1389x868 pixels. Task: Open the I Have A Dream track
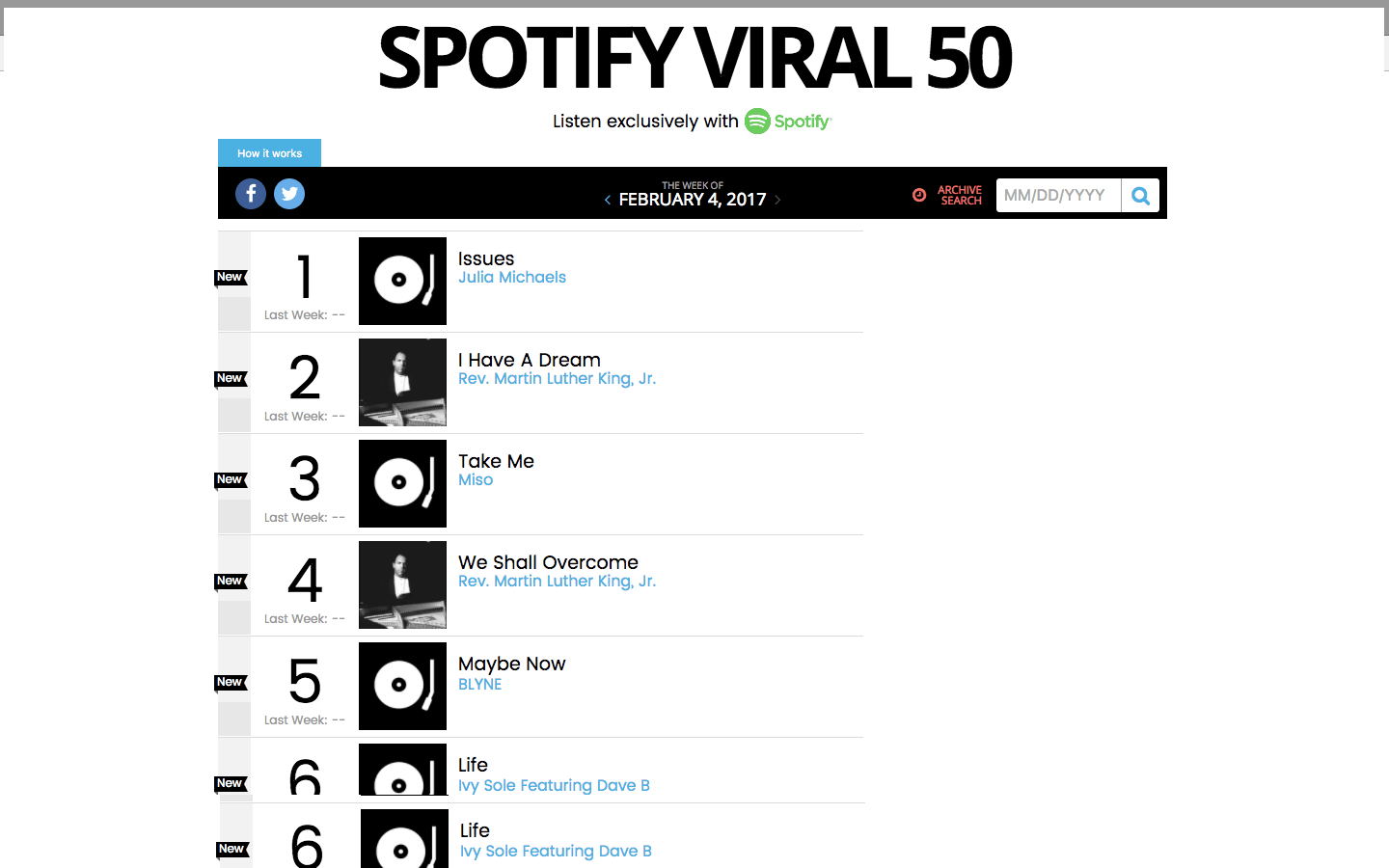[530, 360]
